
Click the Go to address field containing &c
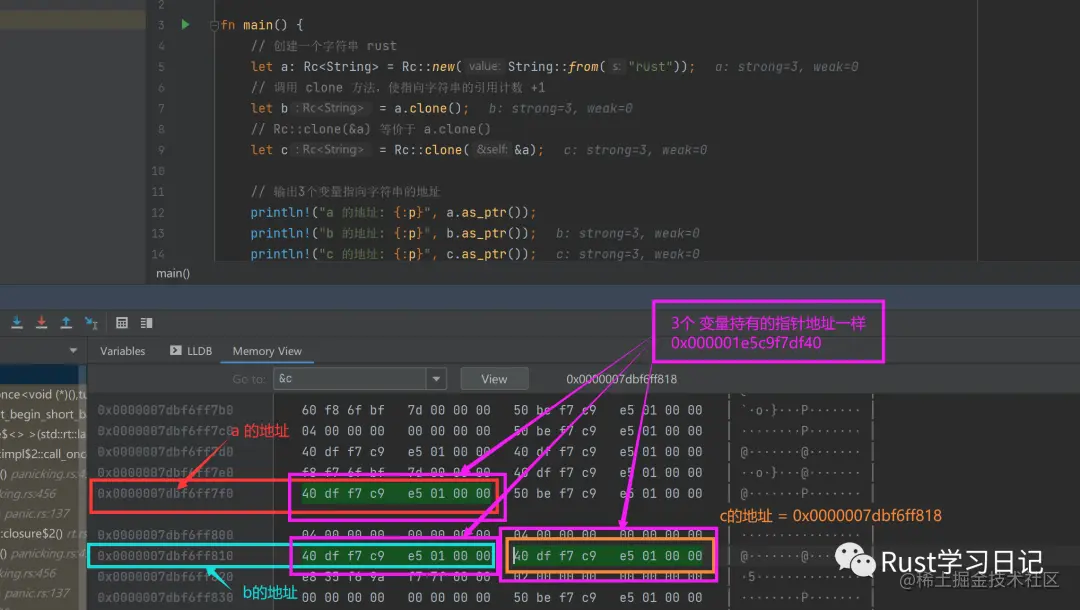351,379
